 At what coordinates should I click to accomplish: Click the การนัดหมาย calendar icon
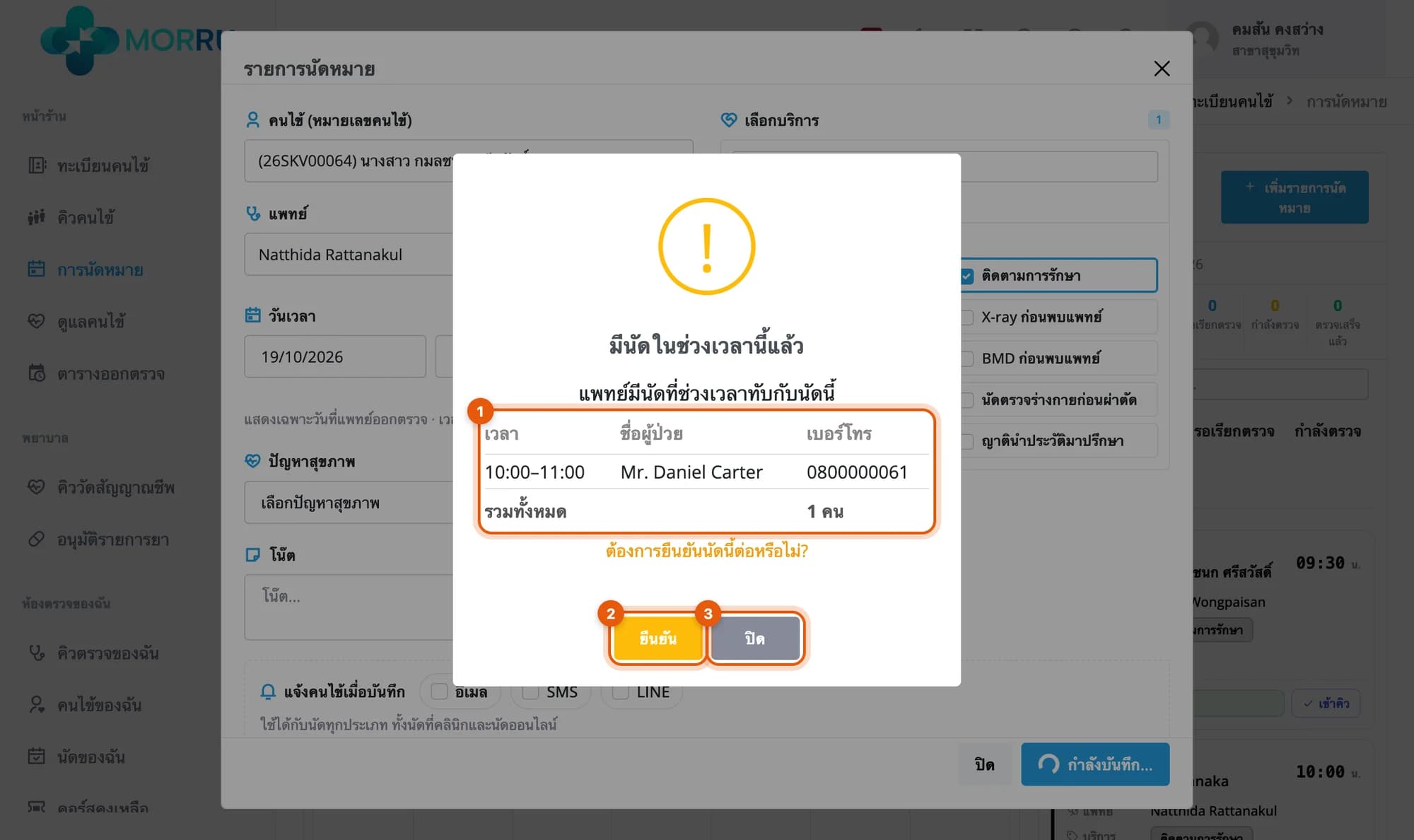tap(37, 269)
